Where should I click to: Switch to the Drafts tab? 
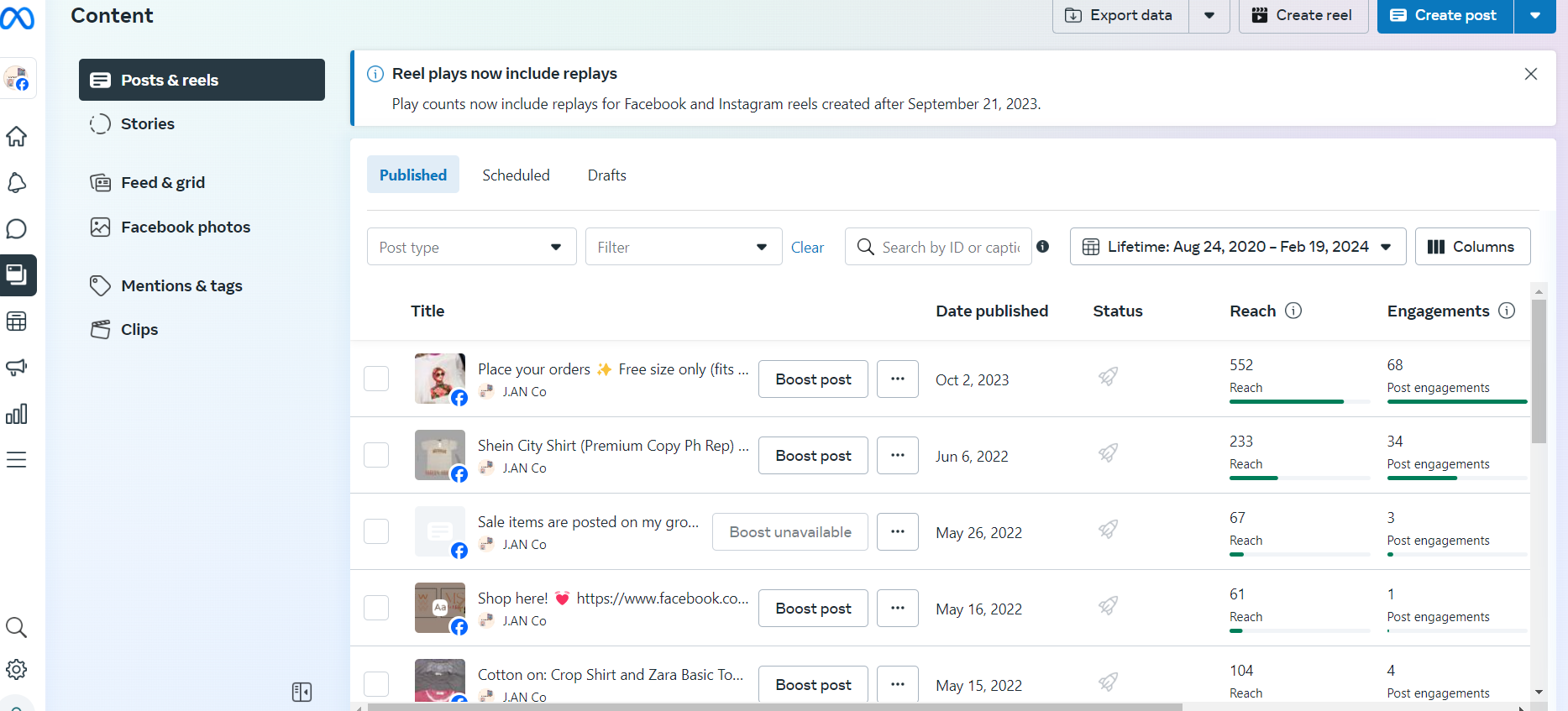coord(607,175)
